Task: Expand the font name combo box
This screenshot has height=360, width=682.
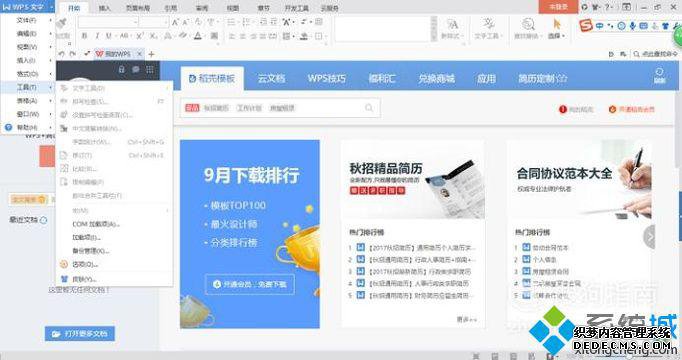Action: tap(136, 22)
